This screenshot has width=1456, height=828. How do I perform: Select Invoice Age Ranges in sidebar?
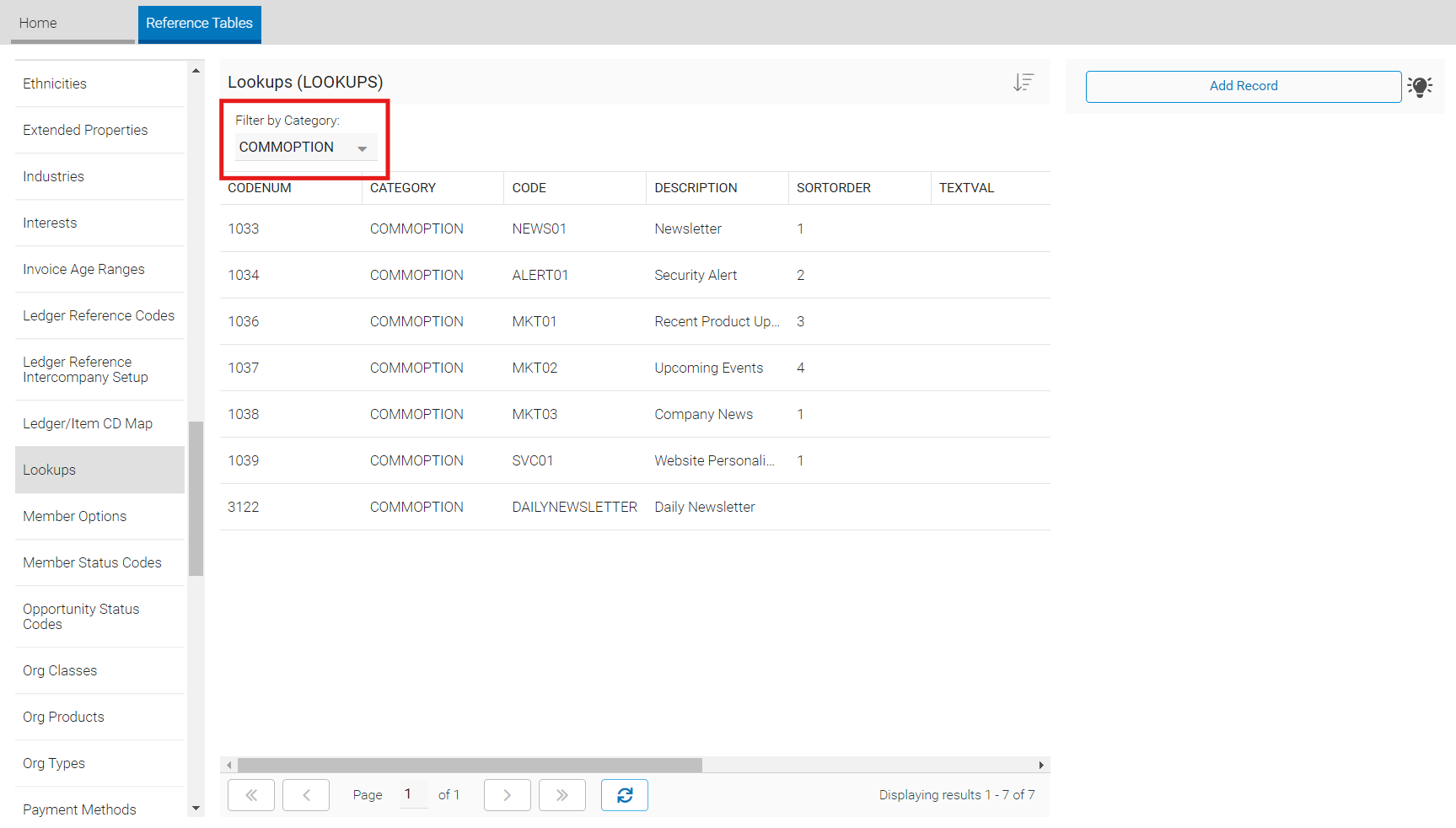(99, 269)
